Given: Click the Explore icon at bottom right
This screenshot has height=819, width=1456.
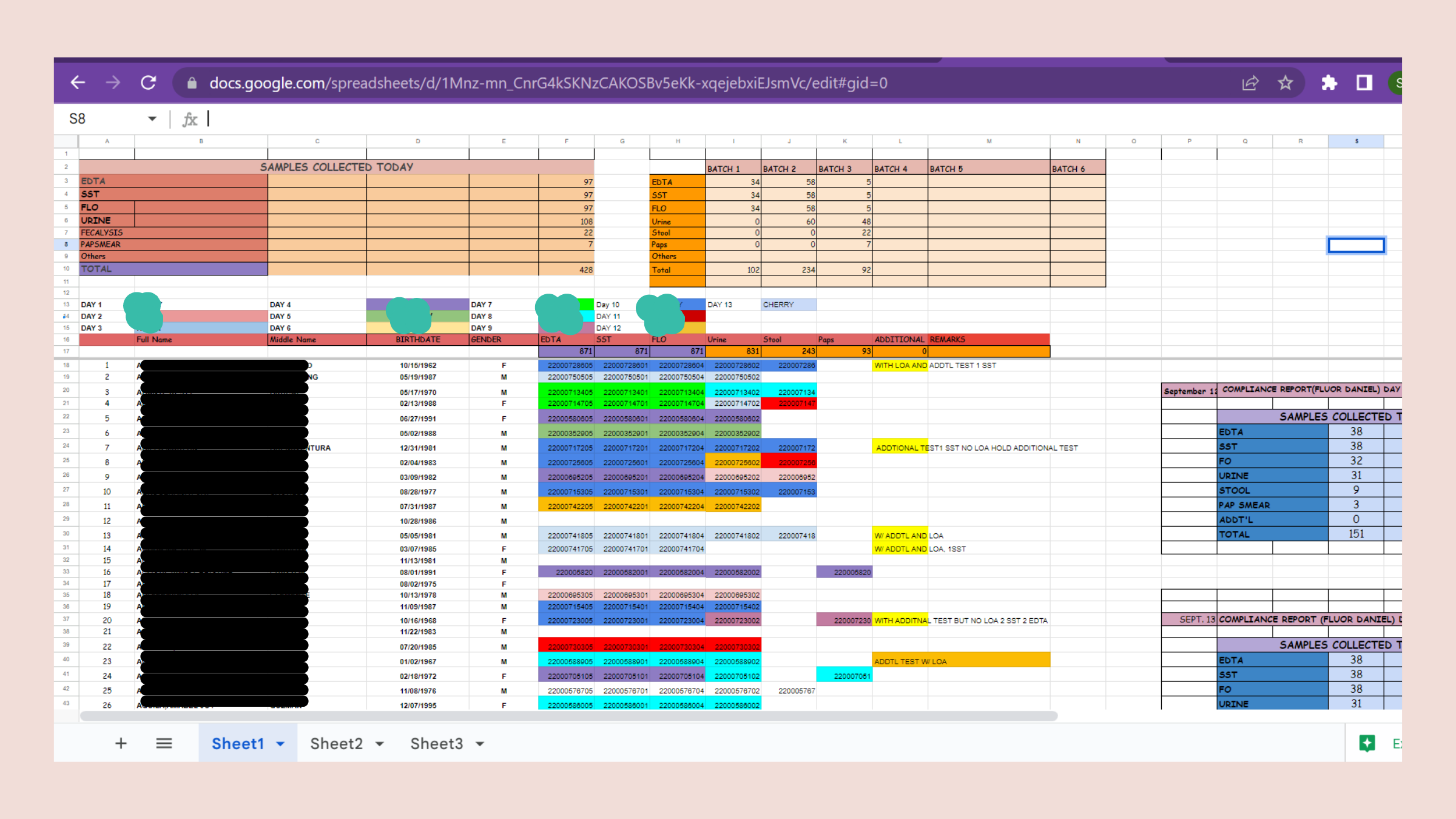Looking at the screenshot, I should (1367, 743).
